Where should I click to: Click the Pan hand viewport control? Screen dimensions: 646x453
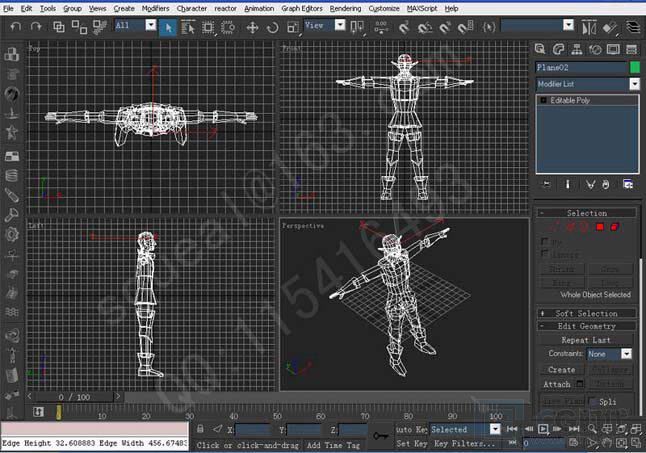(x=606, y=444)
